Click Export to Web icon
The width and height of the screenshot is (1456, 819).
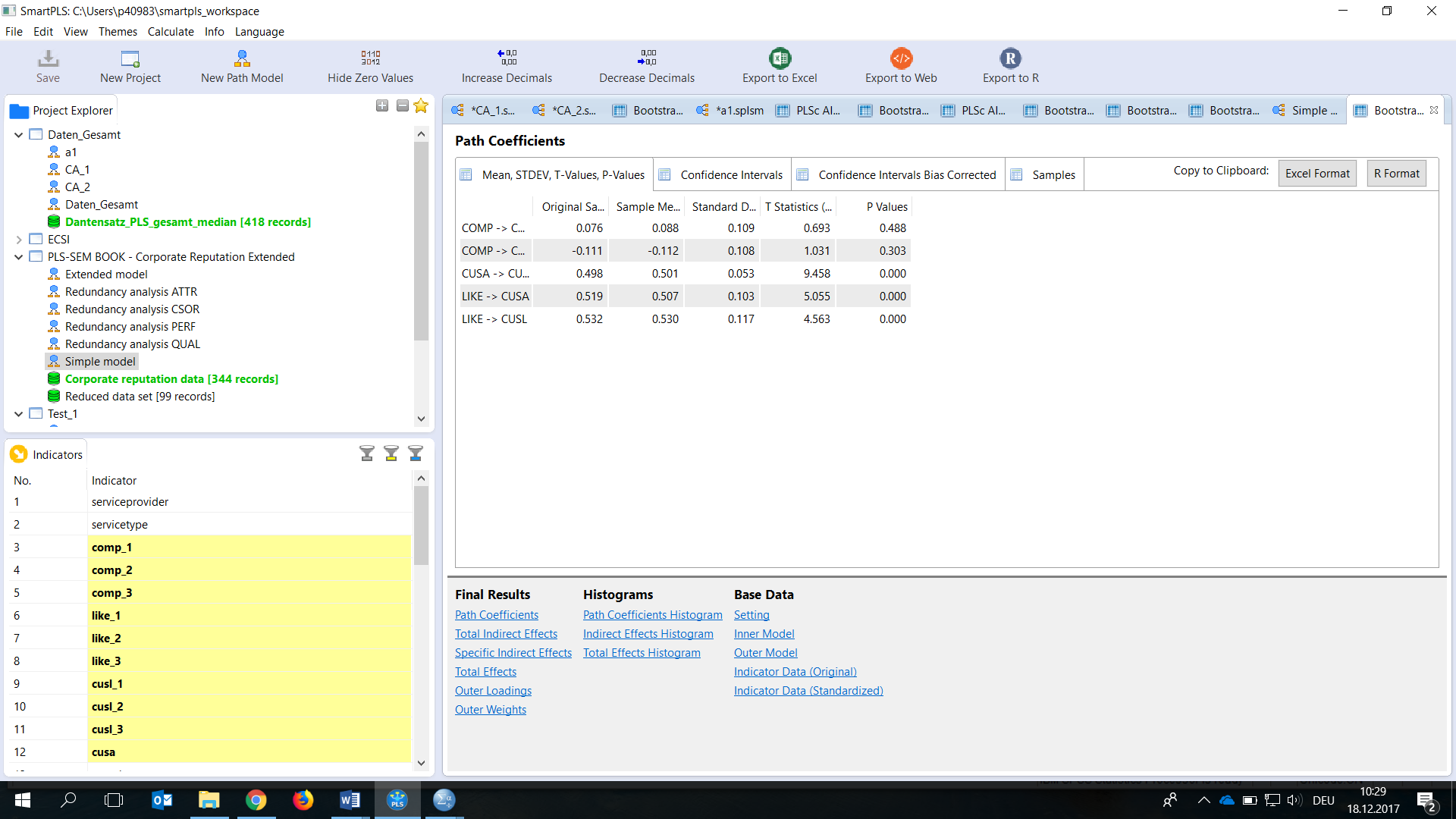click(x=900, y=58)
